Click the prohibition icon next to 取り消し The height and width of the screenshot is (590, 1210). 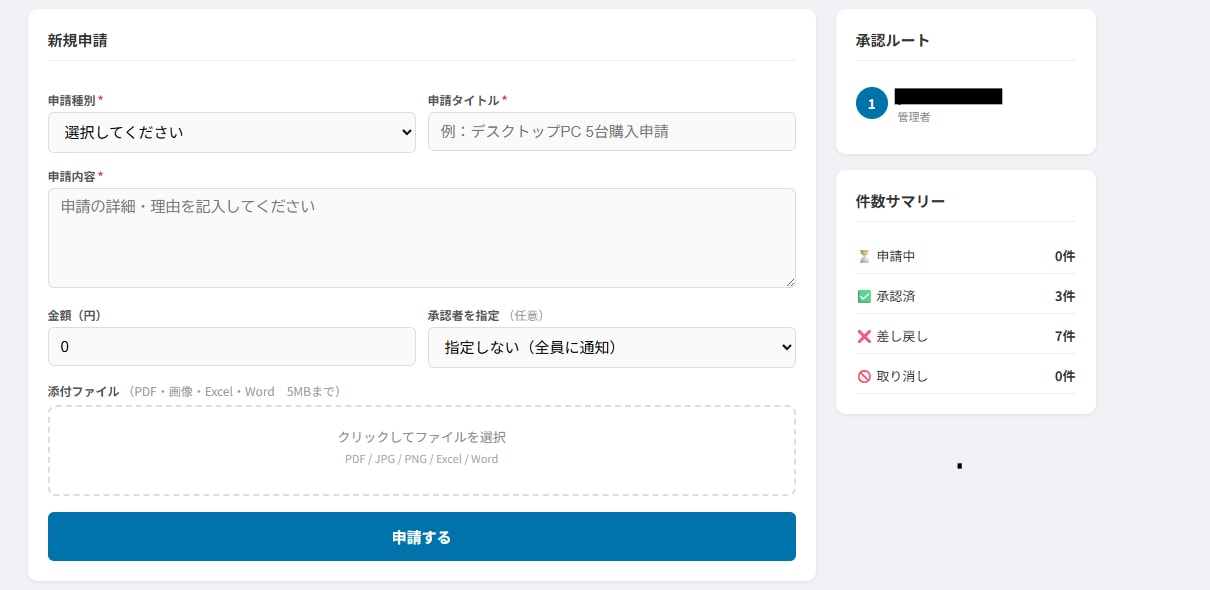(x=865, y=376)
